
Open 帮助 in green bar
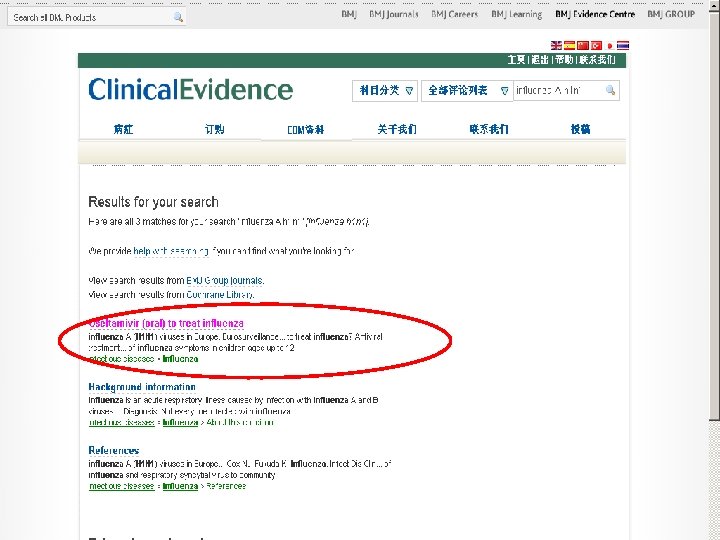[x=564, y=60]
